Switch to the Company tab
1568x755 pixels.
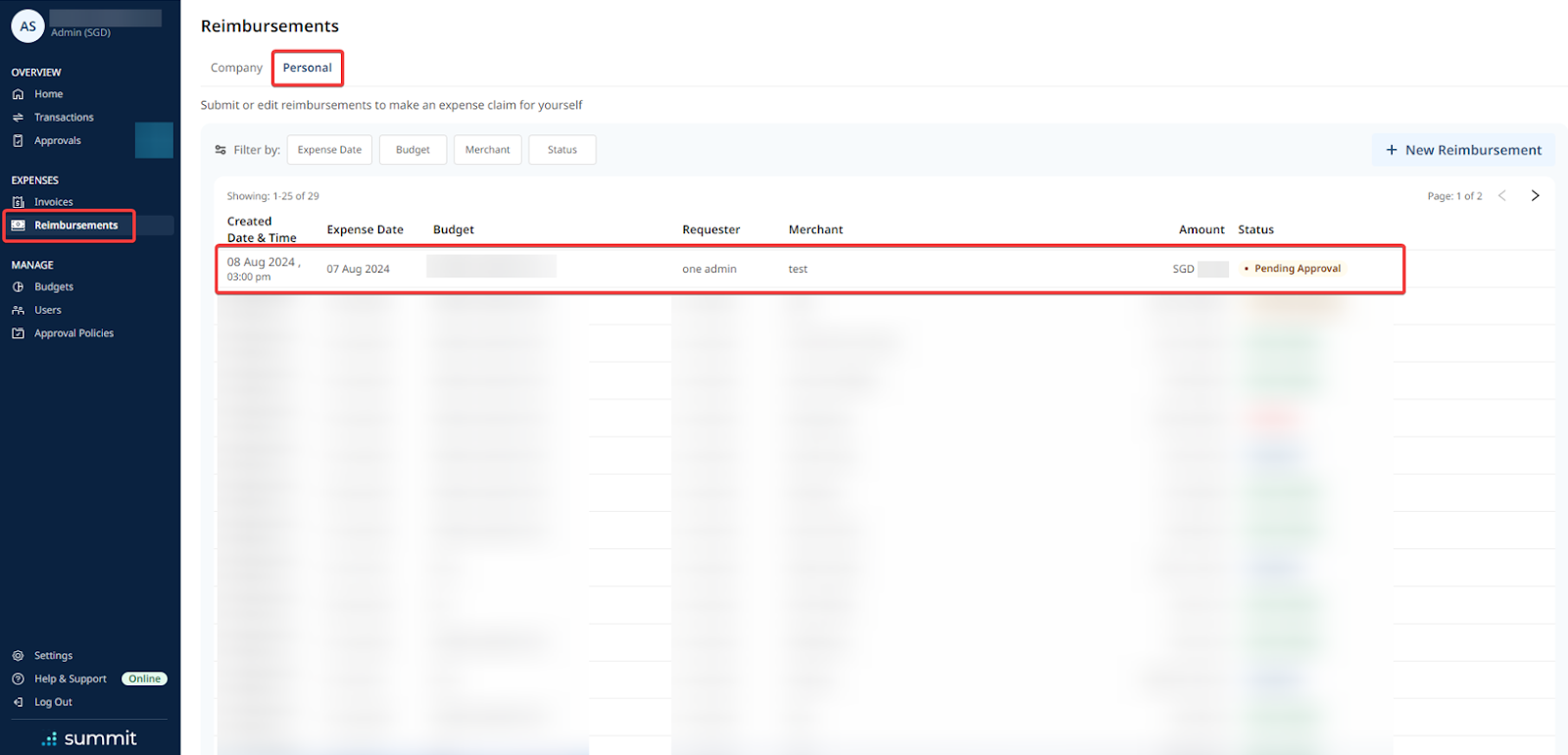pyautogui.click(x=236, y=68)
